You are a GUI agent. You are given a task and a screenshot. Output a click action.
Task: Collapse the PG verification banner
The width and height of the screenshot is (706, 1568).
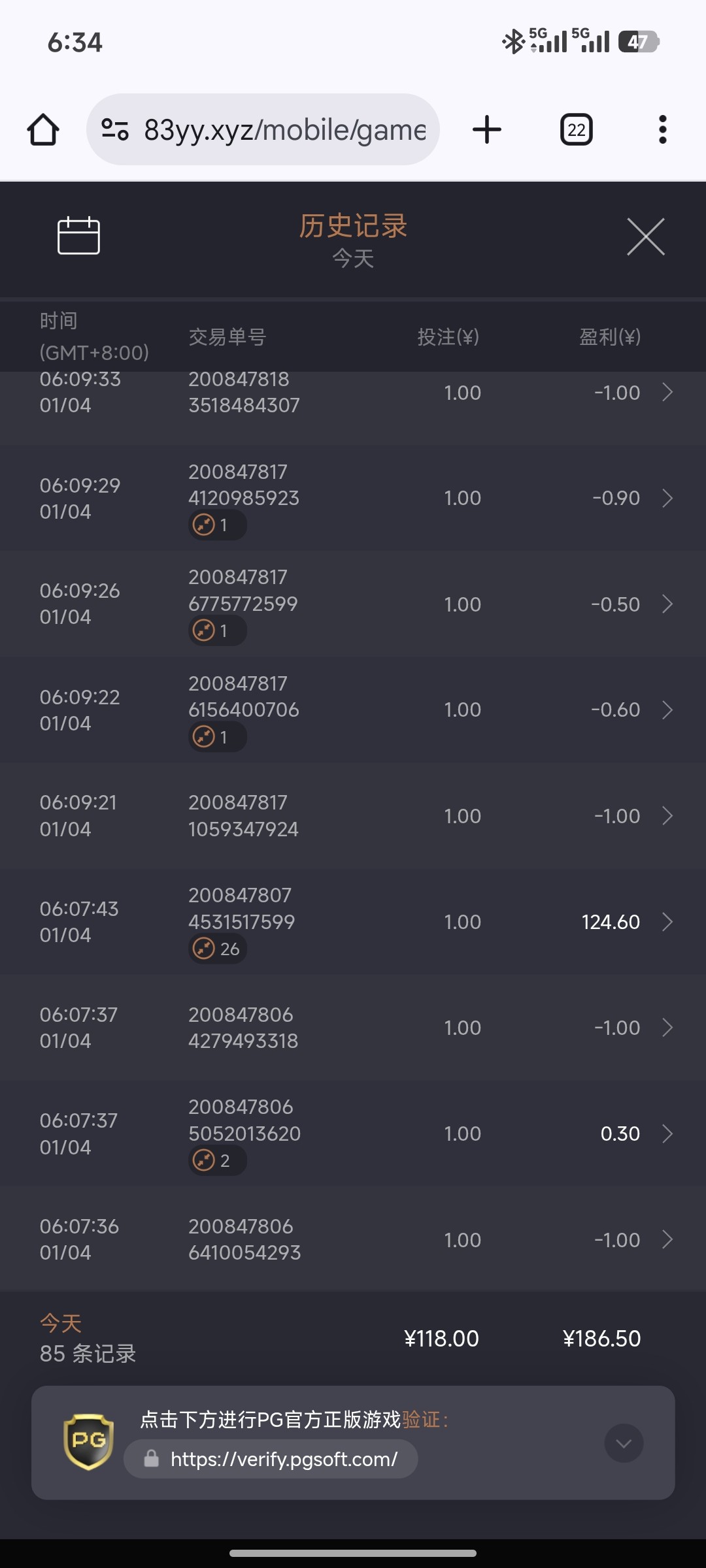(624, 1443)
